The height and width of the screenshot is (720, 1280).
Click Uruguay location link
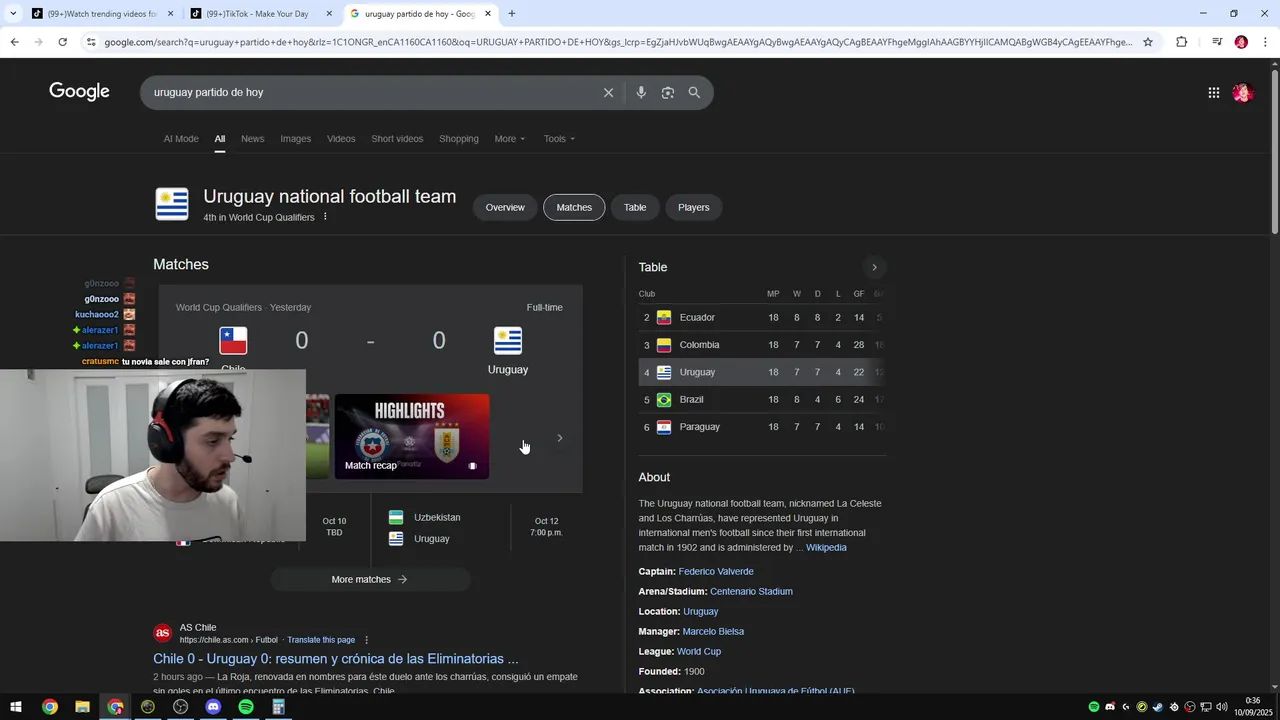pyautogui.click(x=701, y=611)
